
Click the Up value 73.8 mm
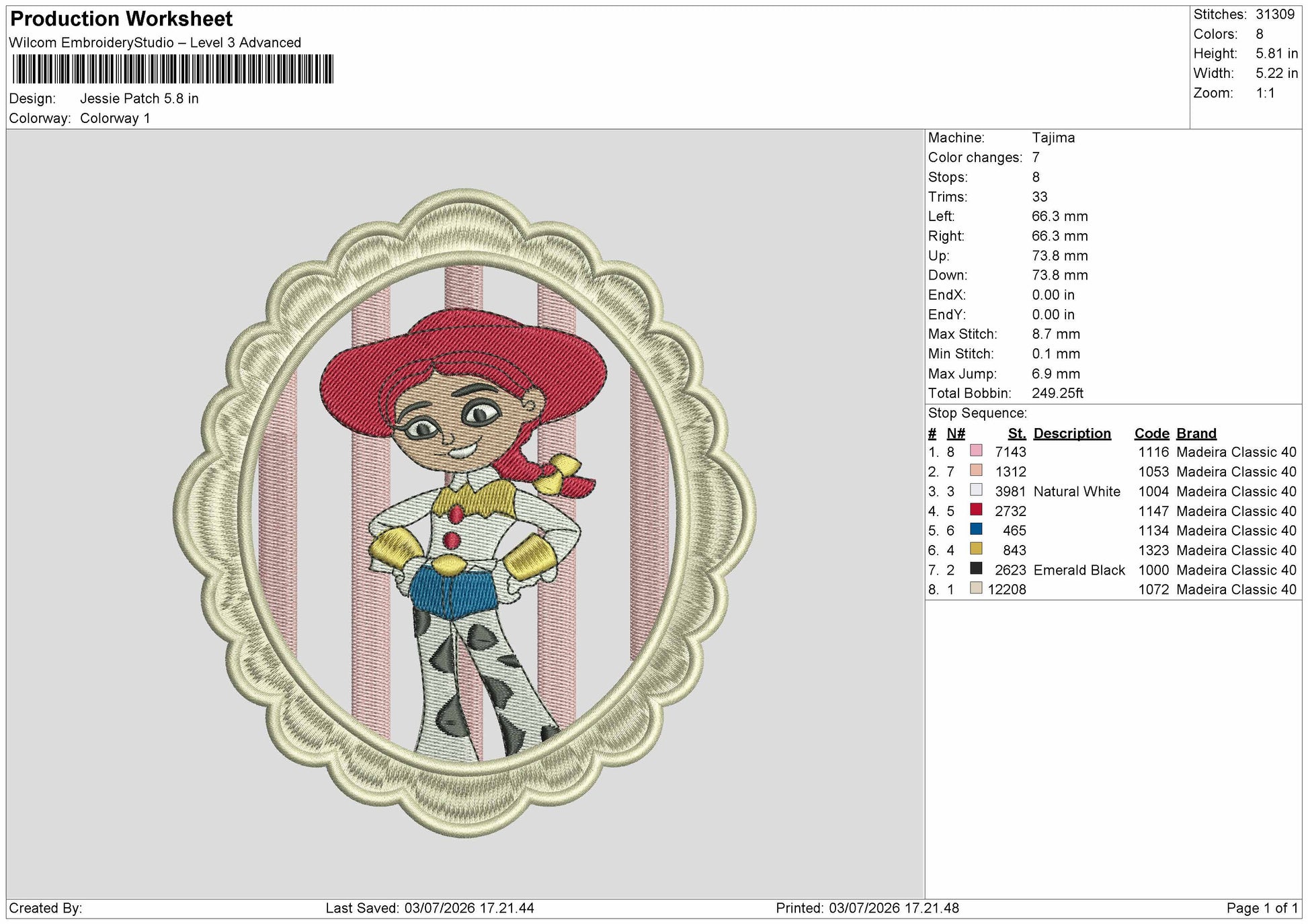(x=1060, y=255)
